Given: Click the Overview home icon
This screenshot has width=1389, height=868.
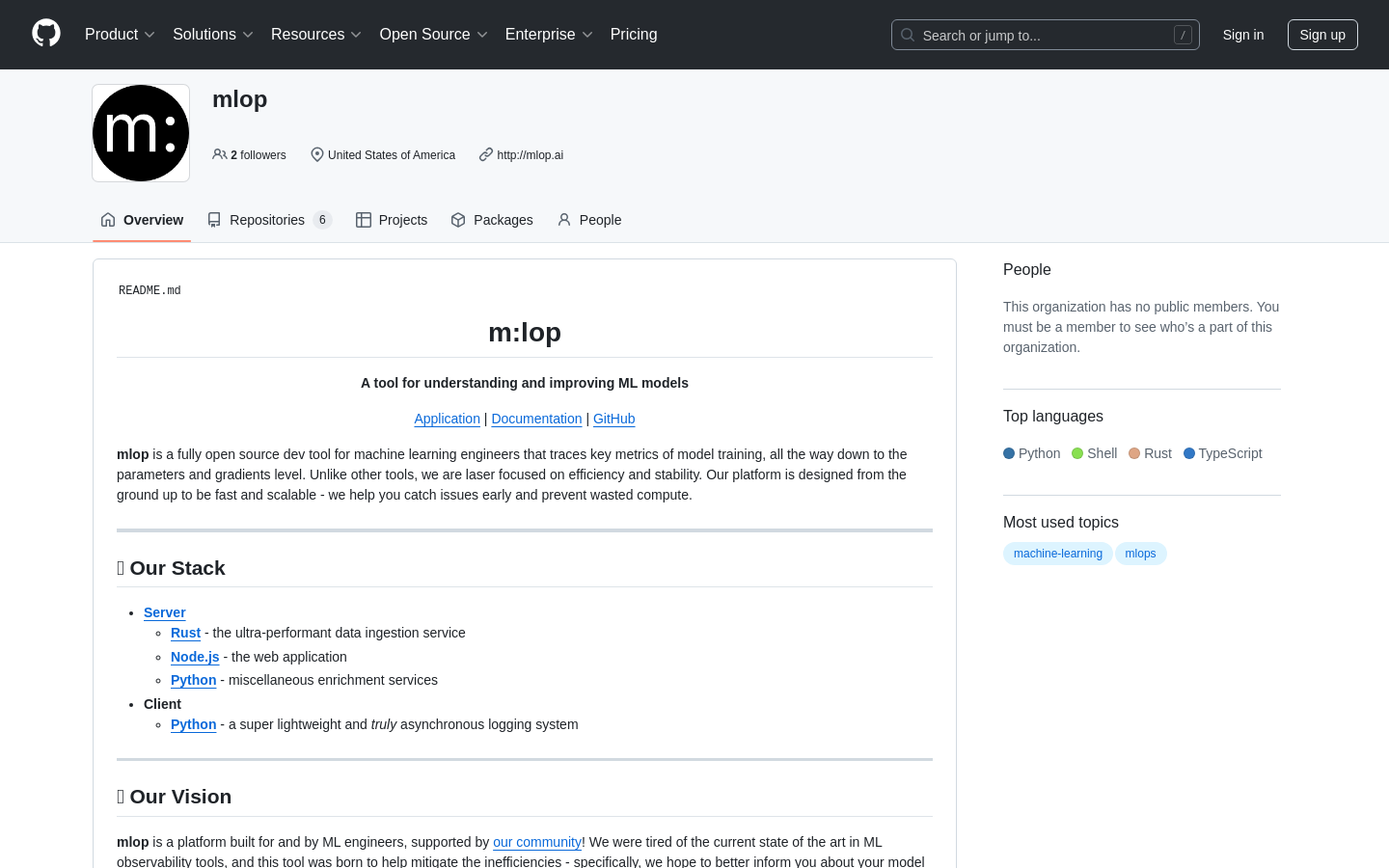Looking at the screenshot, I should pos(108,220).
